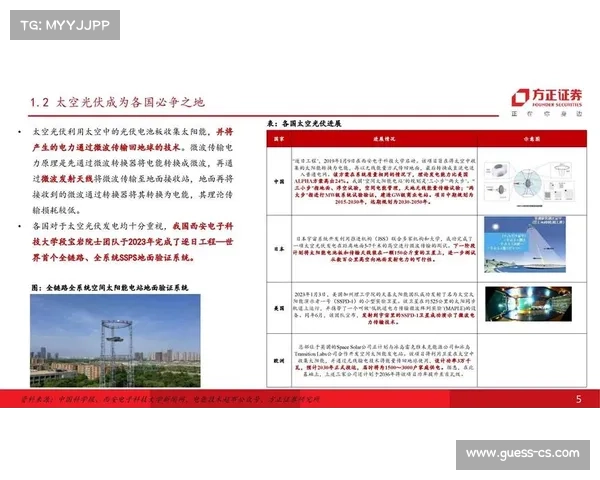Click the second bullet paragraph 各国对于太空光伏发电
This screenshot has width=600, height=480.
tap(132, 242)
